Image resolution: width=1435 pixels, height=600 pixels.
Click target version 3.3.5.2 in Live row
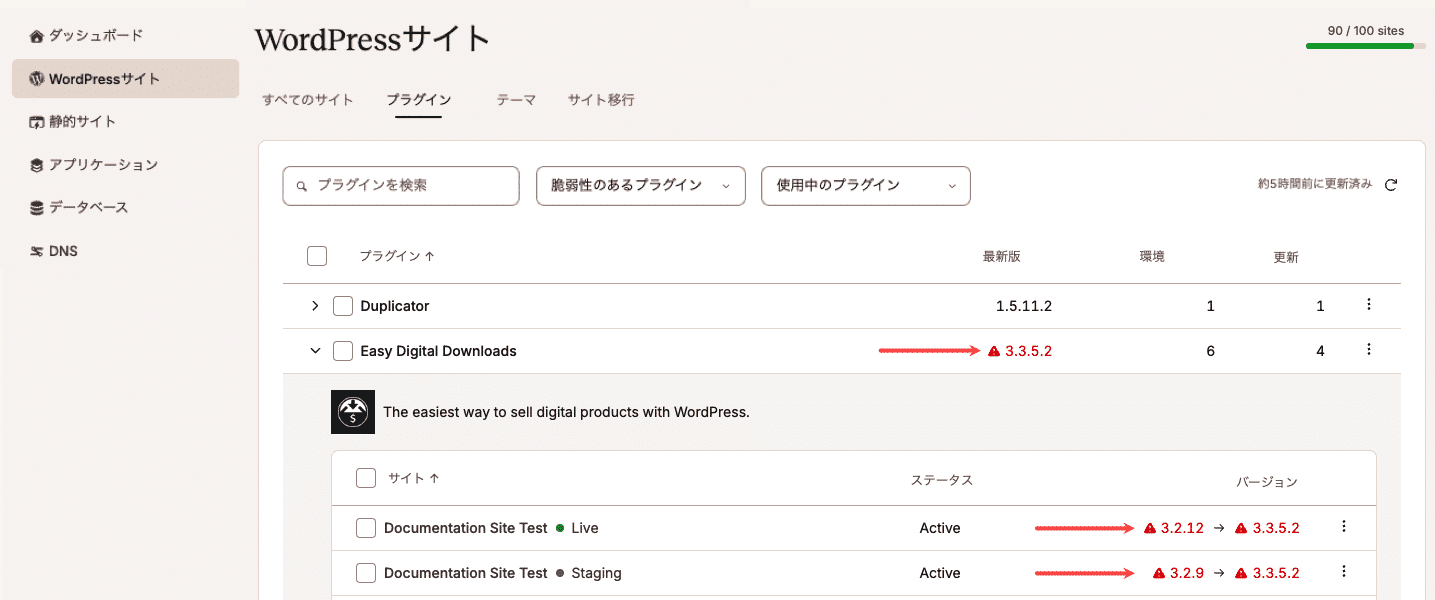point(1275,528)
